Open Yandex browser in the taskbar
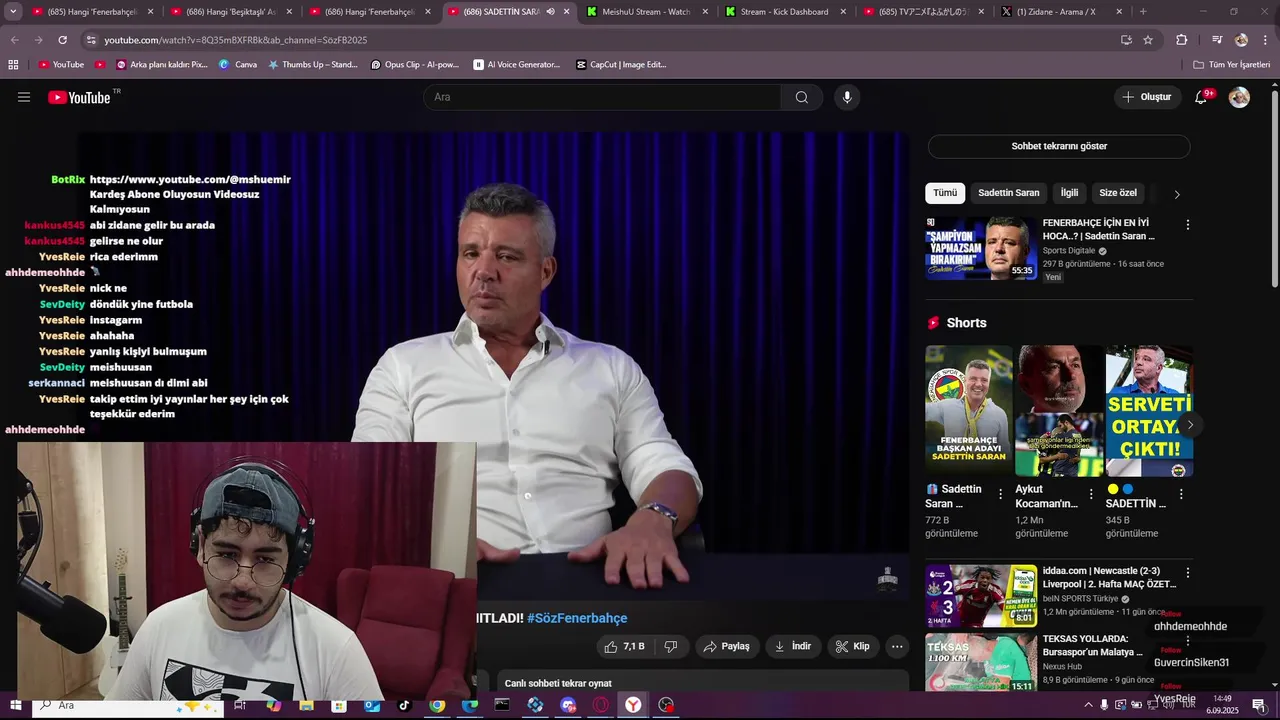 [x=633, y=705]
